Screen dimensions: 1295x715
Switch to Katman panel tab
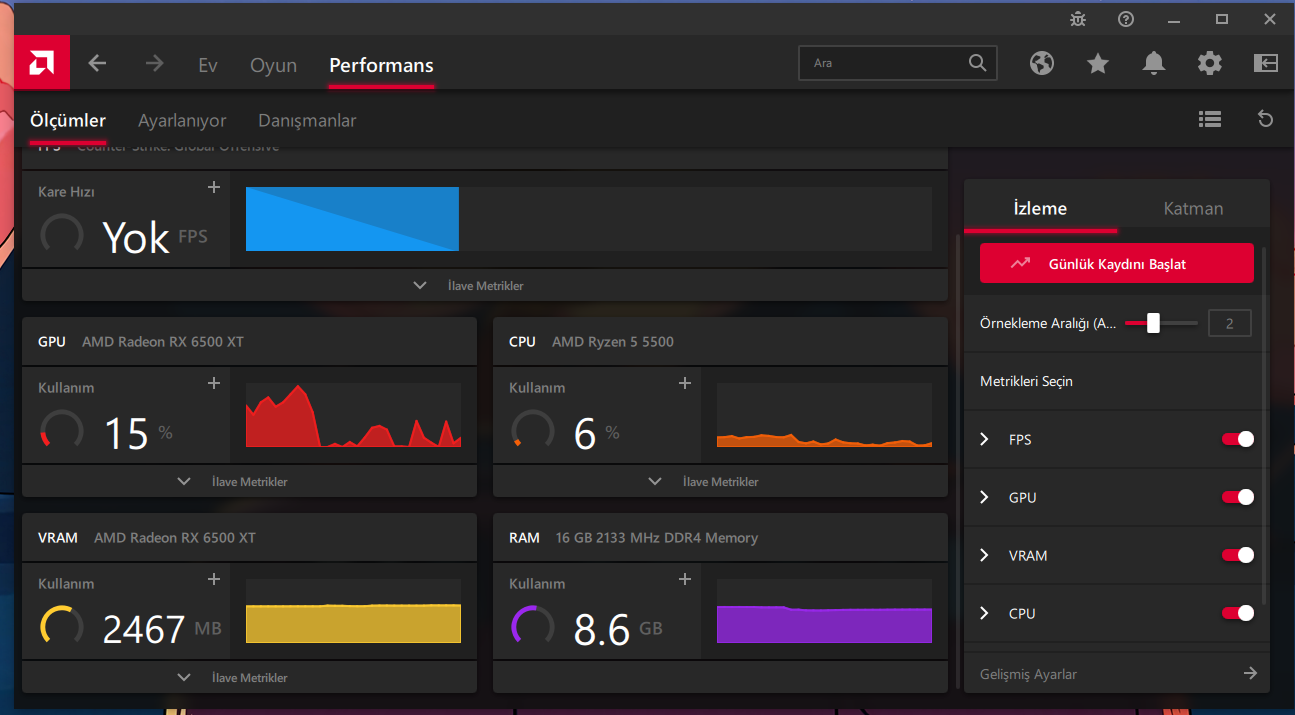(x=1193, y=208)
